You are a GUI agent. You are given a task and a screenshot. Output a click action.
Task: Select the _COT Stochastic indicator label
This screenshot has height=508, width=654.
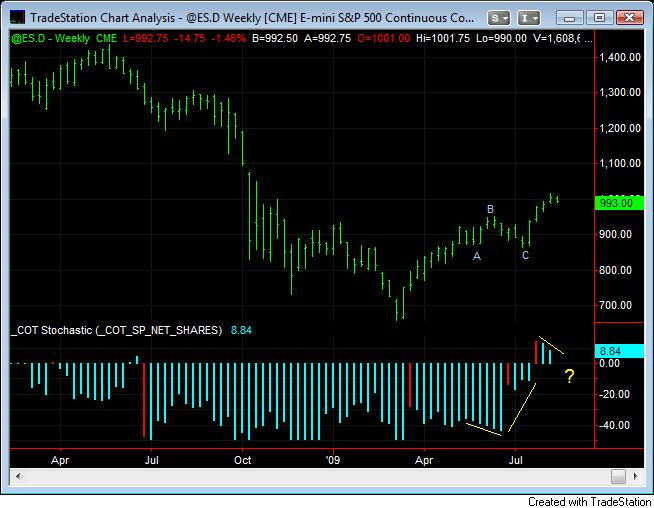click(x=116, y=330)
